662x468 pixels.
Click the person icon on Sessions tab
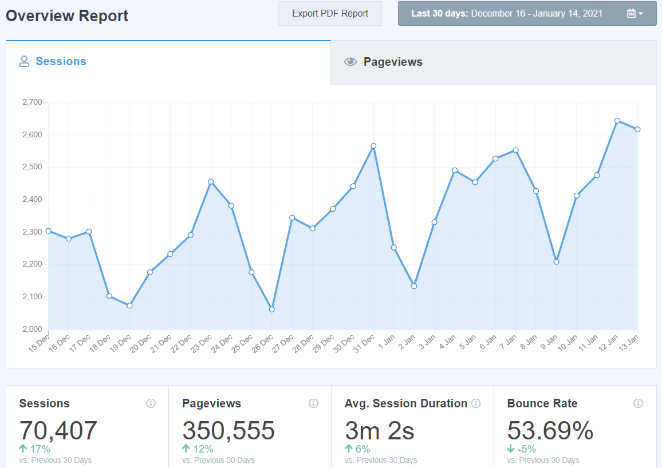[x=24, y=62]
